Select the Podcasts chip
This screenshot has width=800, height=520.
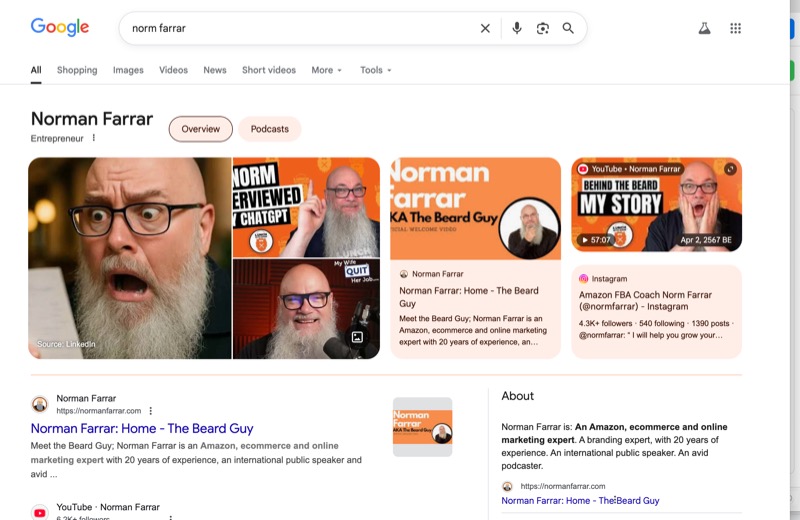(269, 129)
